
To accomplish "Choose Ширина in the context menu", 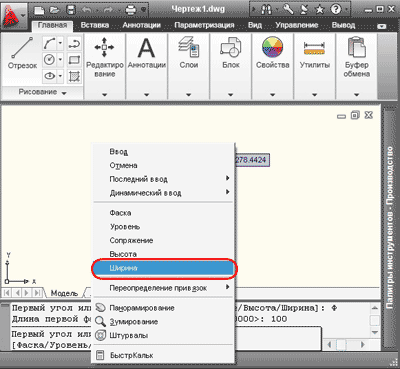I will pyautogui.click(x=163, y=268).
